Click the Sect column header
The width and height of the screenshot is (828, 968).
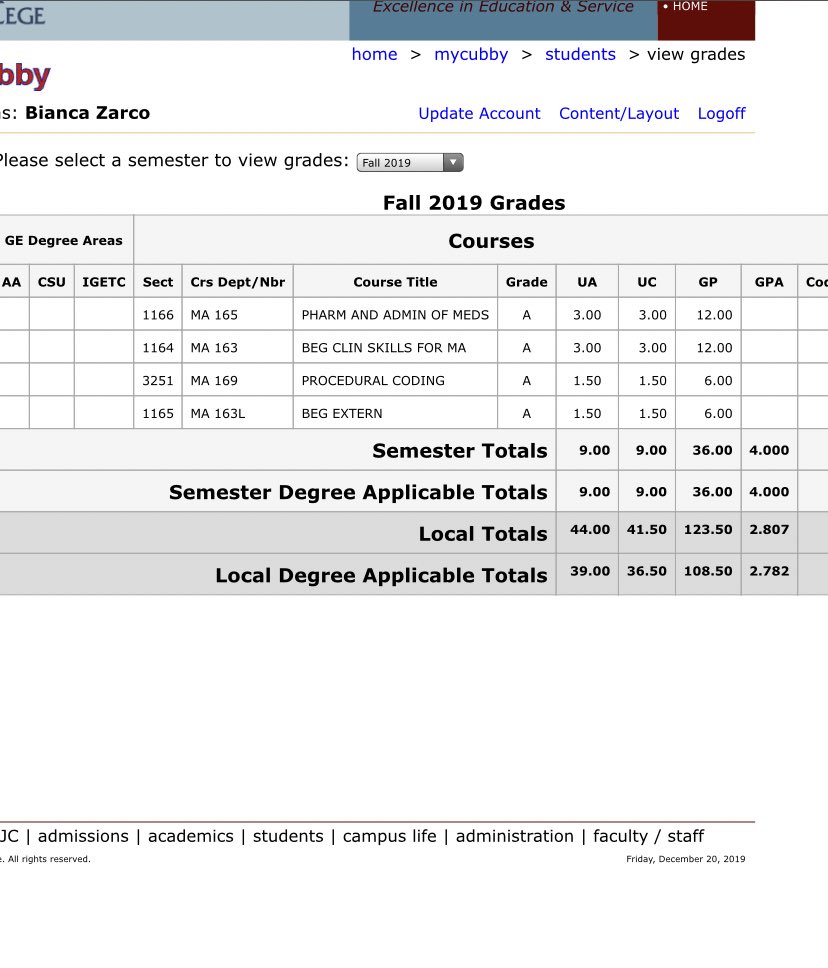(158, 282)
